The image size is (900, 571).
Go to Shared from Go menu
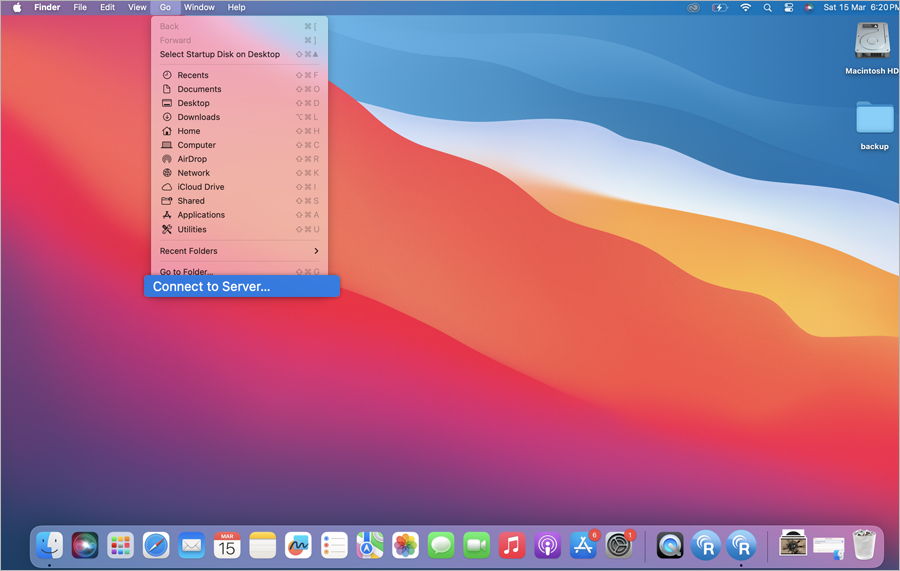click(239, 201)
